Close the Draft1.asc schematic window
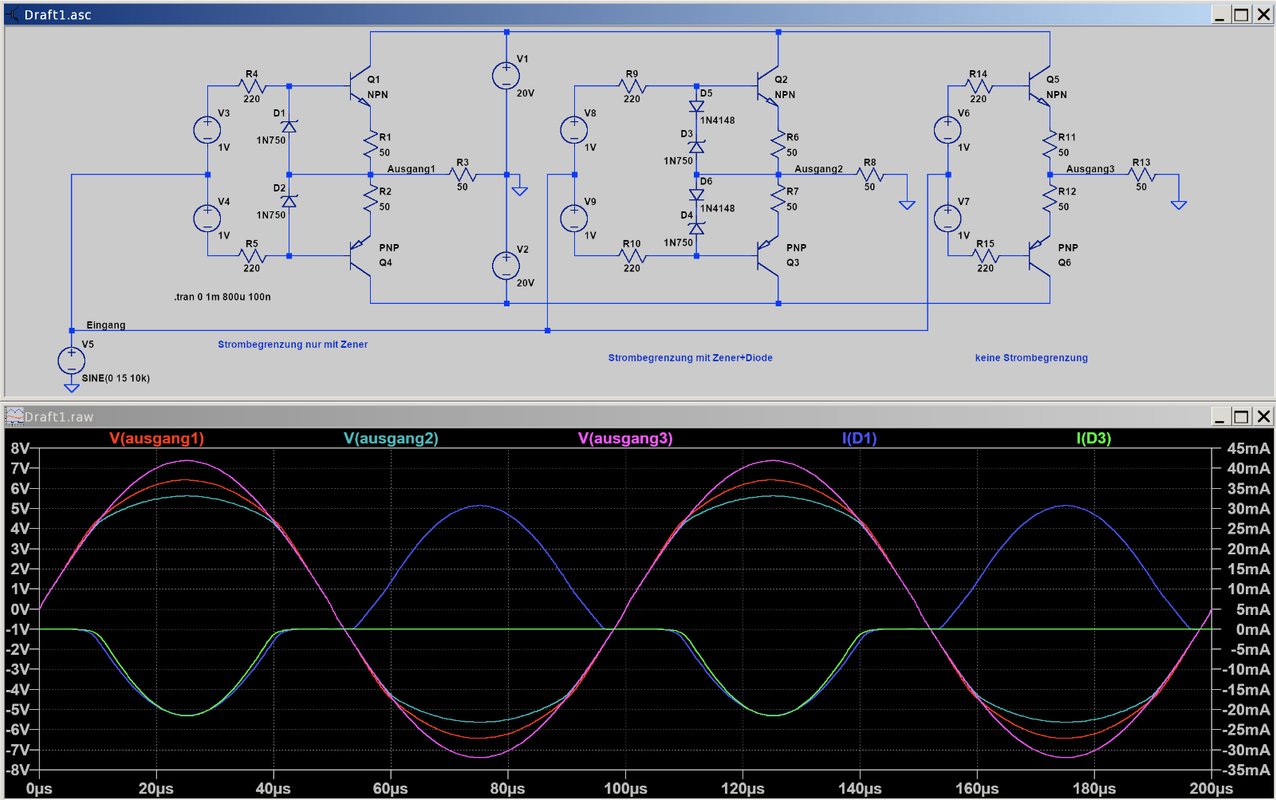Screen dimensions: 1276x800 1262,14
